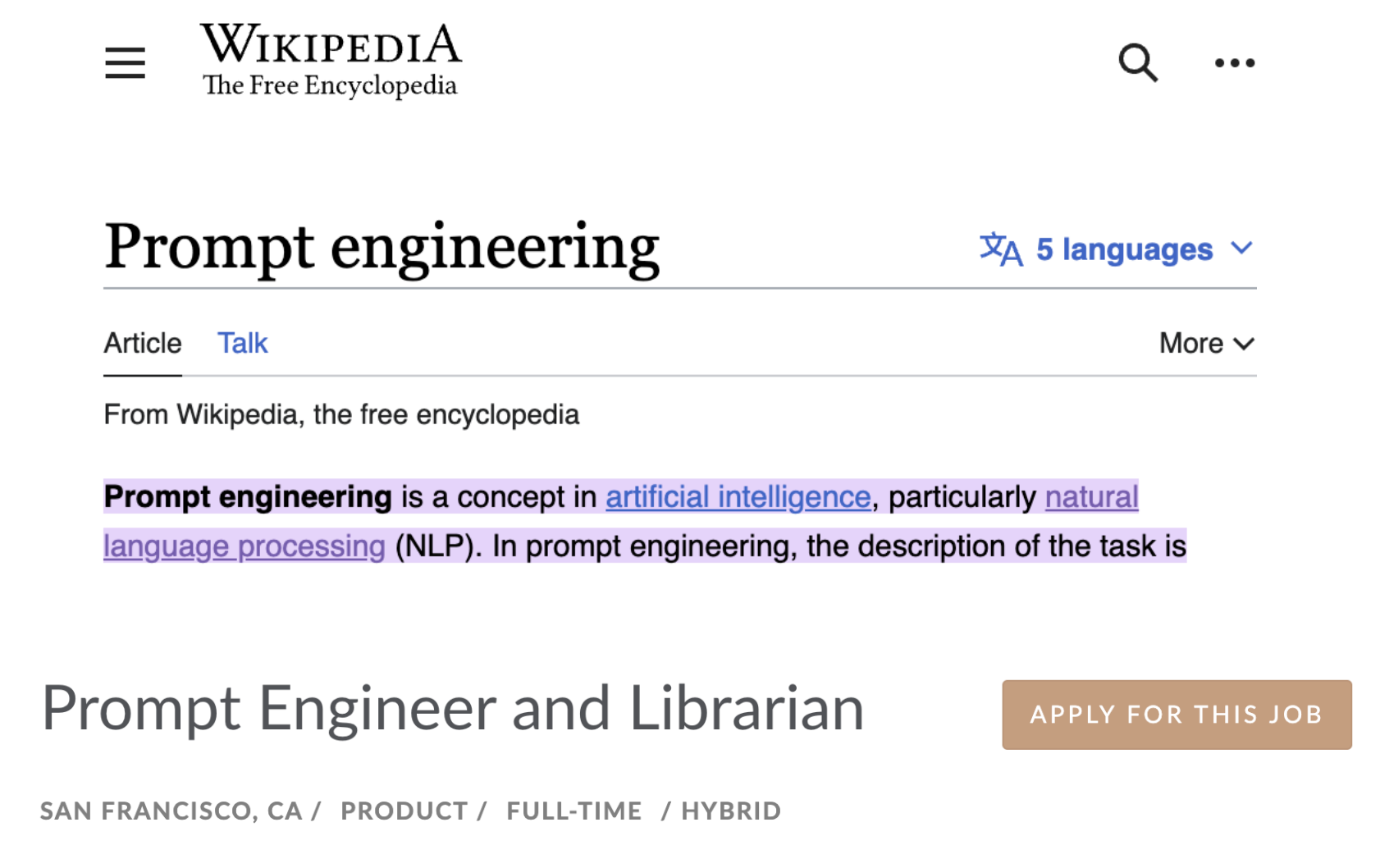This screenshot has width=1380, height=868.
Task: Click the Hybrid job type label
Action: [731, 811]
